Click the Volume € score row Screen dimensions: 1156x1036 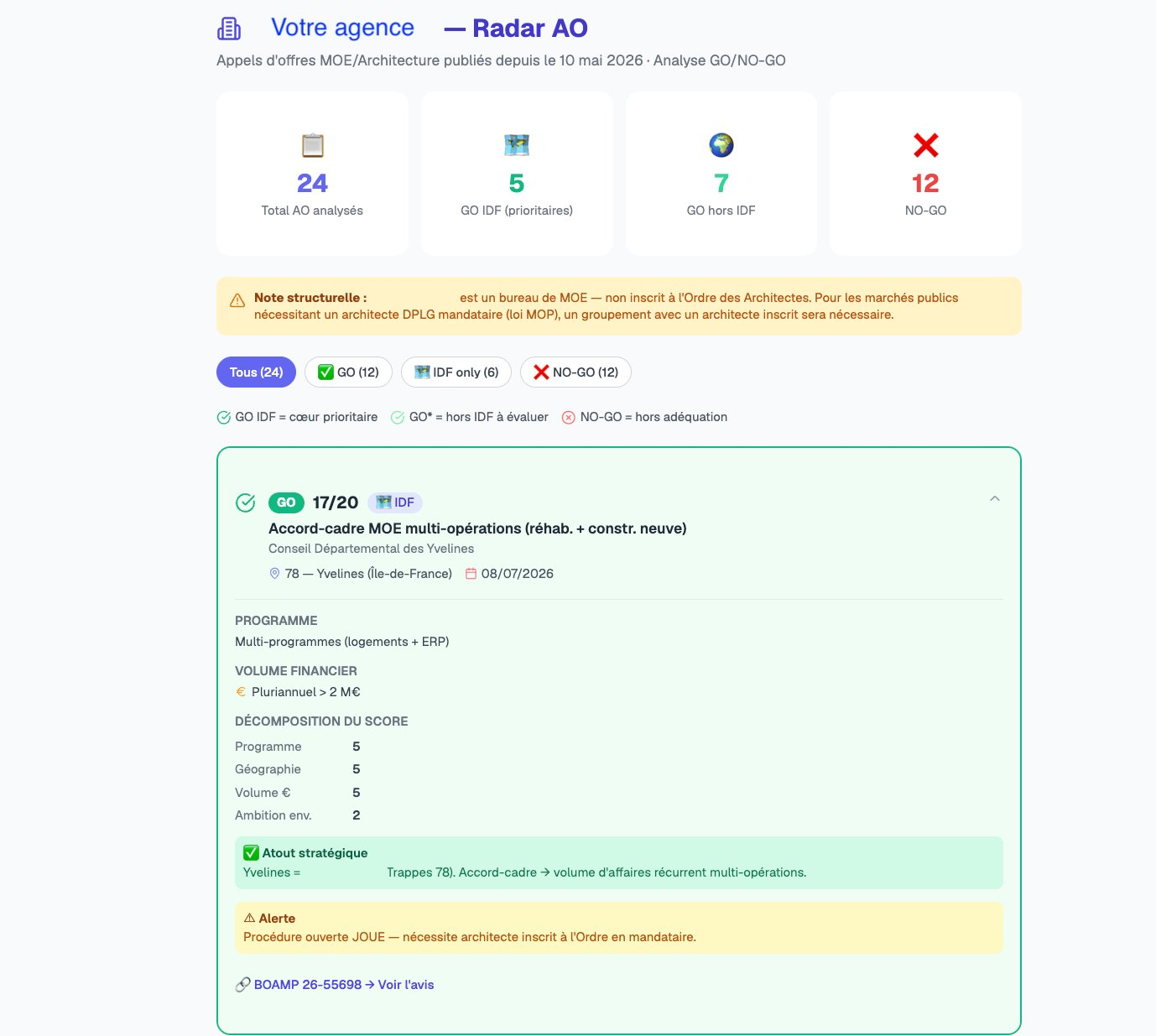click(x=298, y=793)
